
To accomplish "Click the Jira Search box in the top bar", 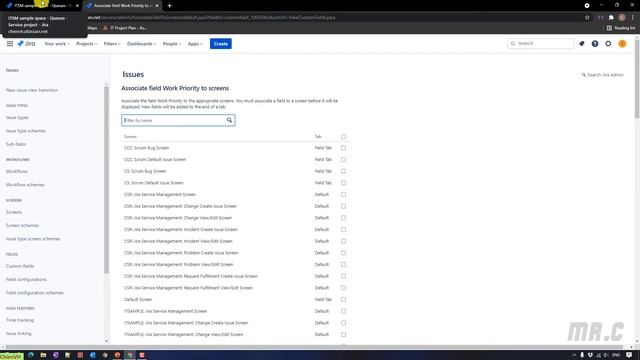I will tap(541, 44).
